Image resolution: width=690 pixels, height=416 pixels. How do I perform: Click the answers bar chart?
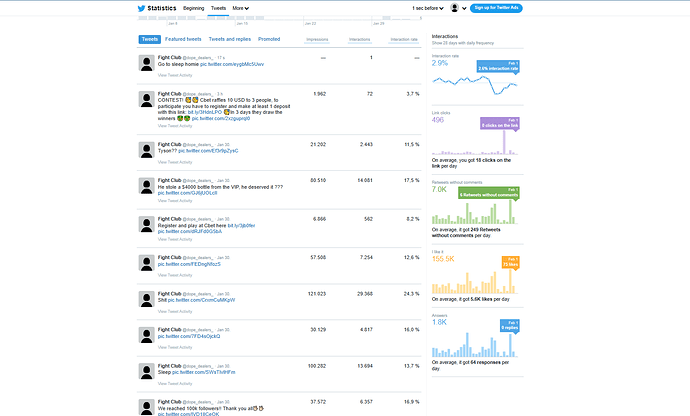(475, 345)
